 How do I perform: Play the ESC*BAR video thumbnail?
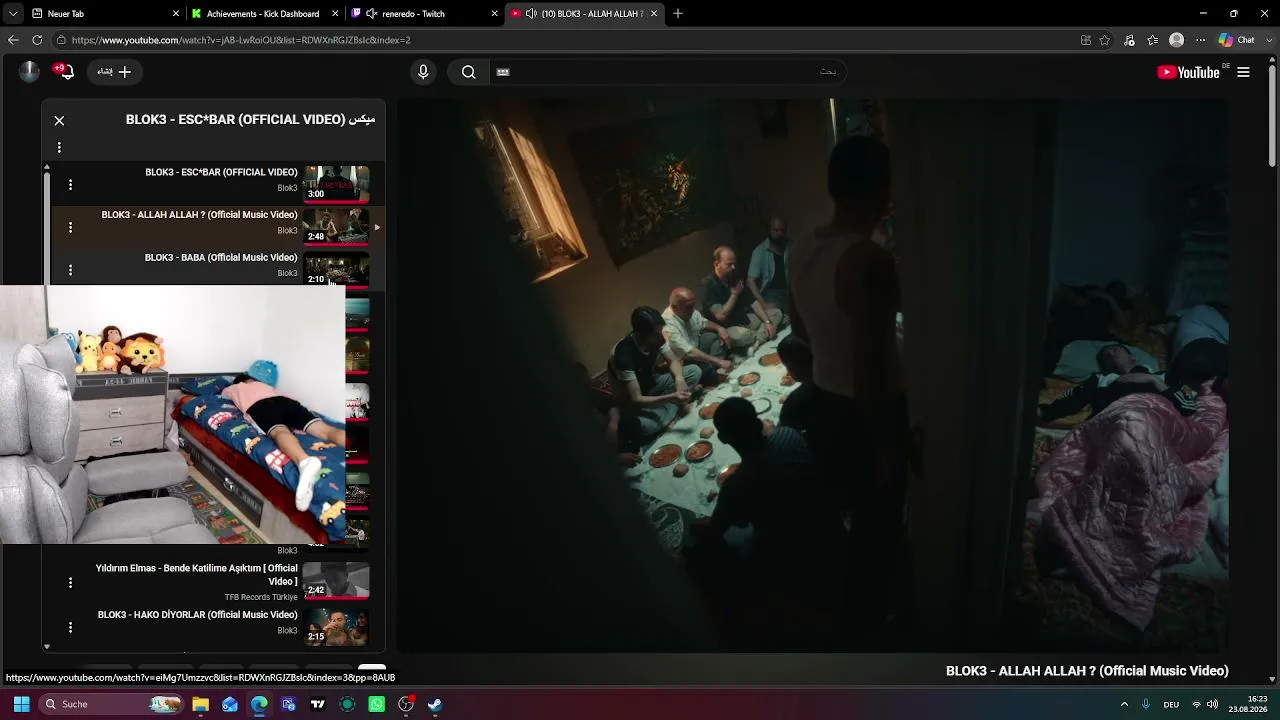[x=336, y=184]
